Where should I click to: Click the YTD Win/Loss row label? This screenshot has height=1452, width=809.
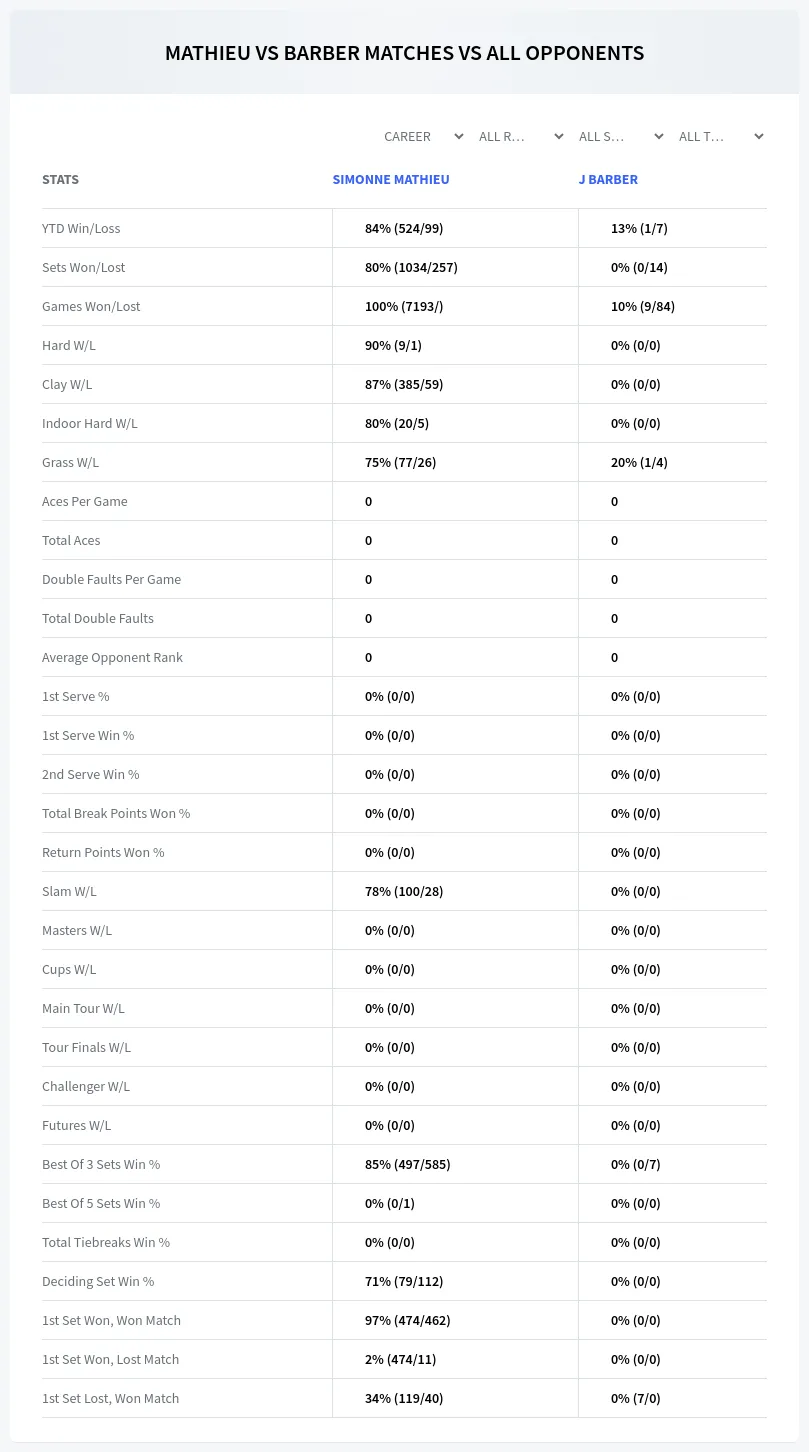point(81,228)
